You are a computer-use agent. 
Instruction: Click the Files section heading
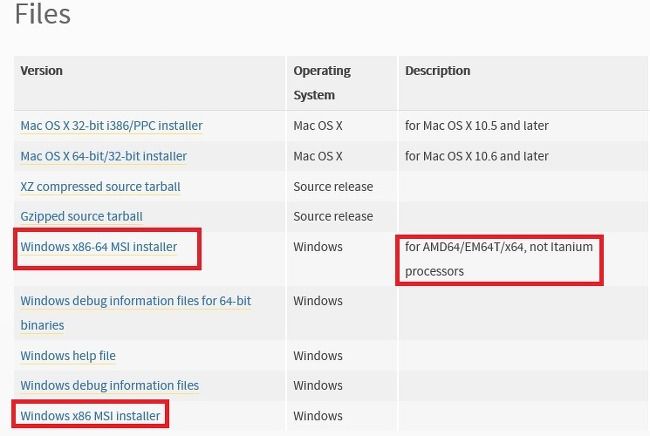[x=43, y=14]
